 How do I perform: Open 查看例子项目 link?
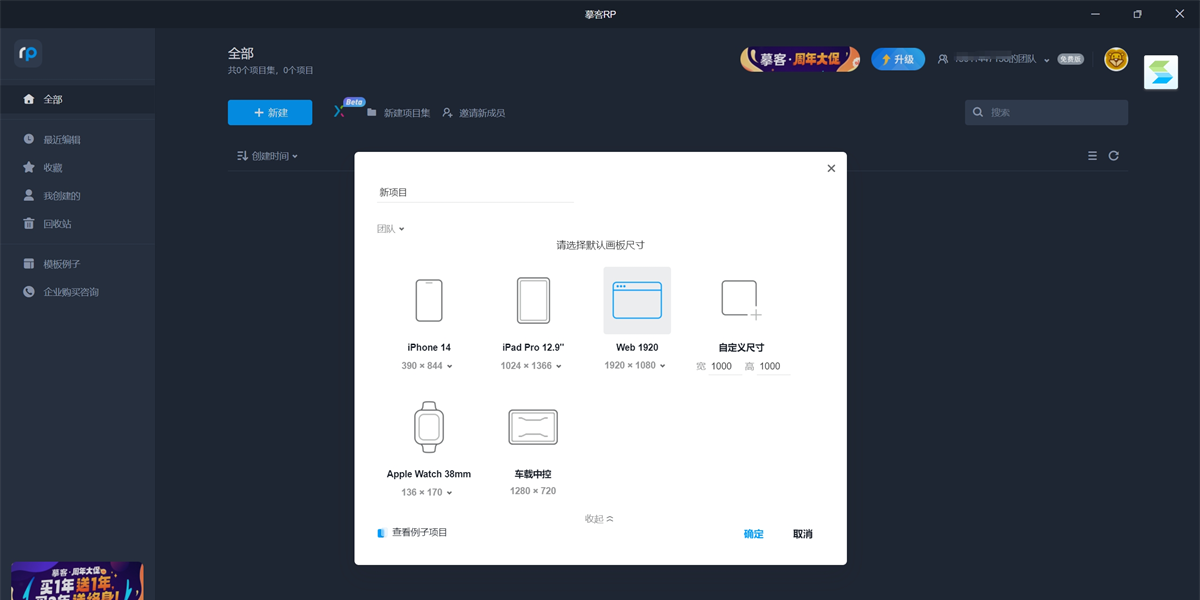point(413,533)
